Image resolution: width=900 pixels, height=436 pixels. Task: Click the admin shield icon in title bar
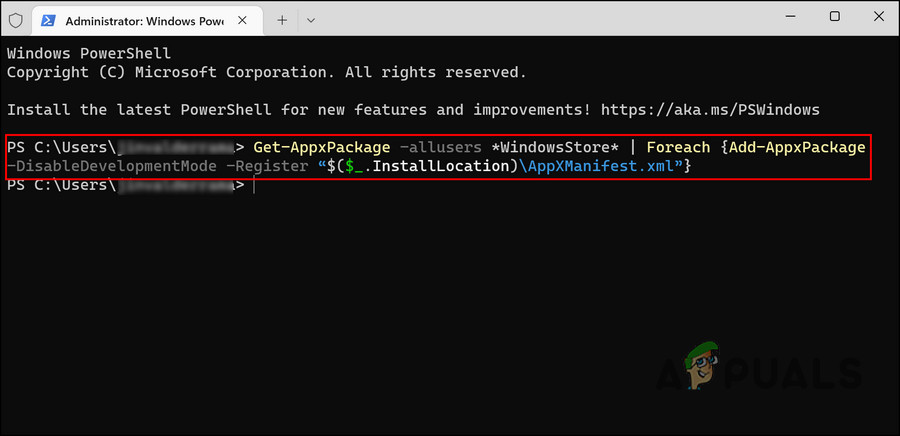15,19
